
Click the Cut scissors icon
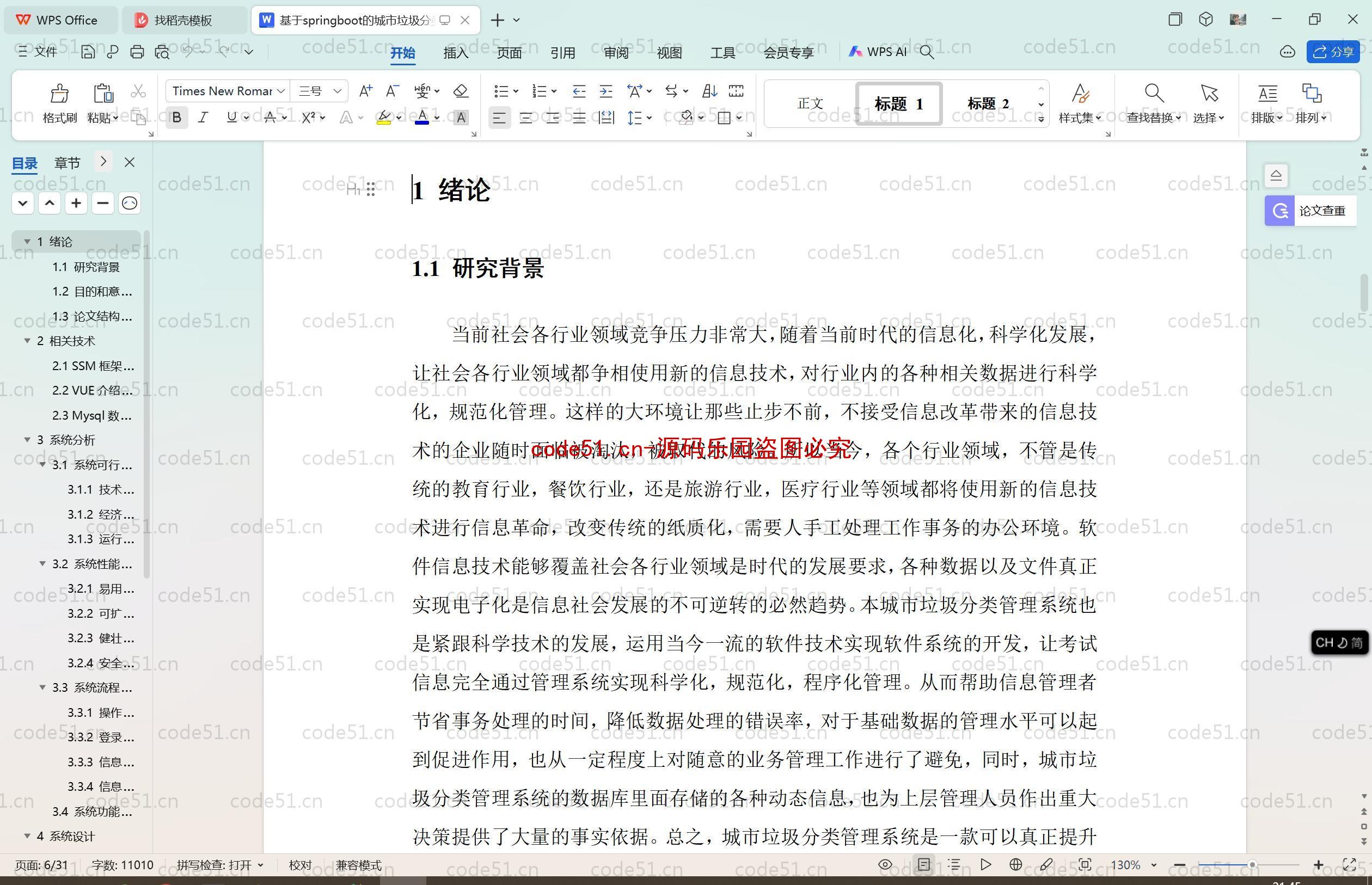pyautogui.click(x=138, y=91)
